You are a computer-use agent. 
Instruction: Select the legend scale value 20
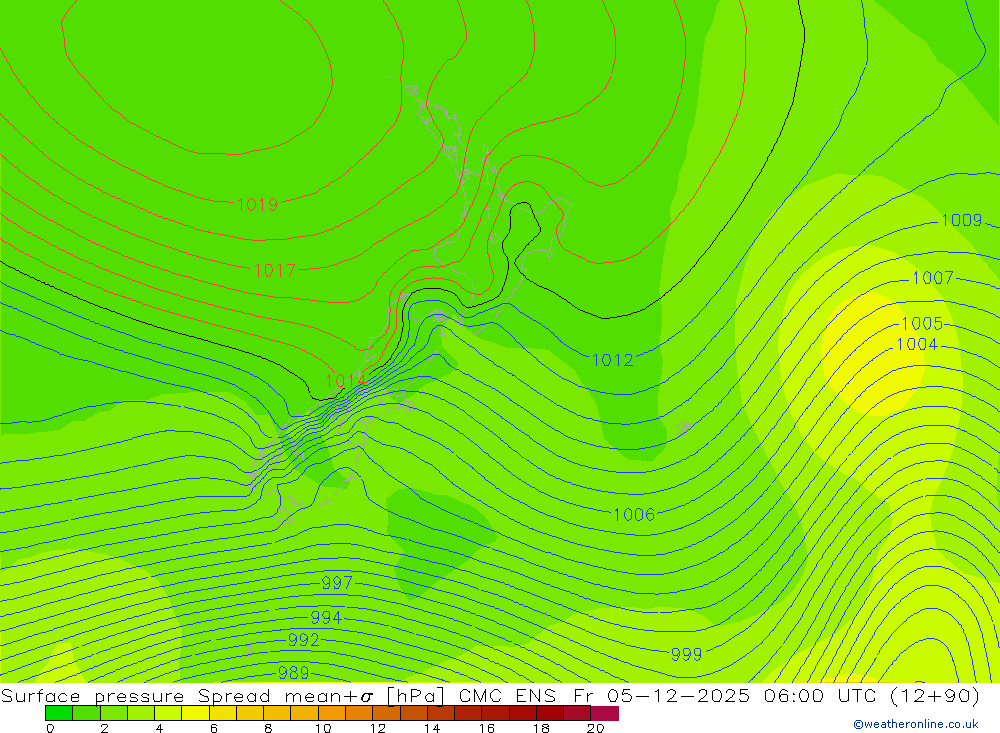(596, 728)
